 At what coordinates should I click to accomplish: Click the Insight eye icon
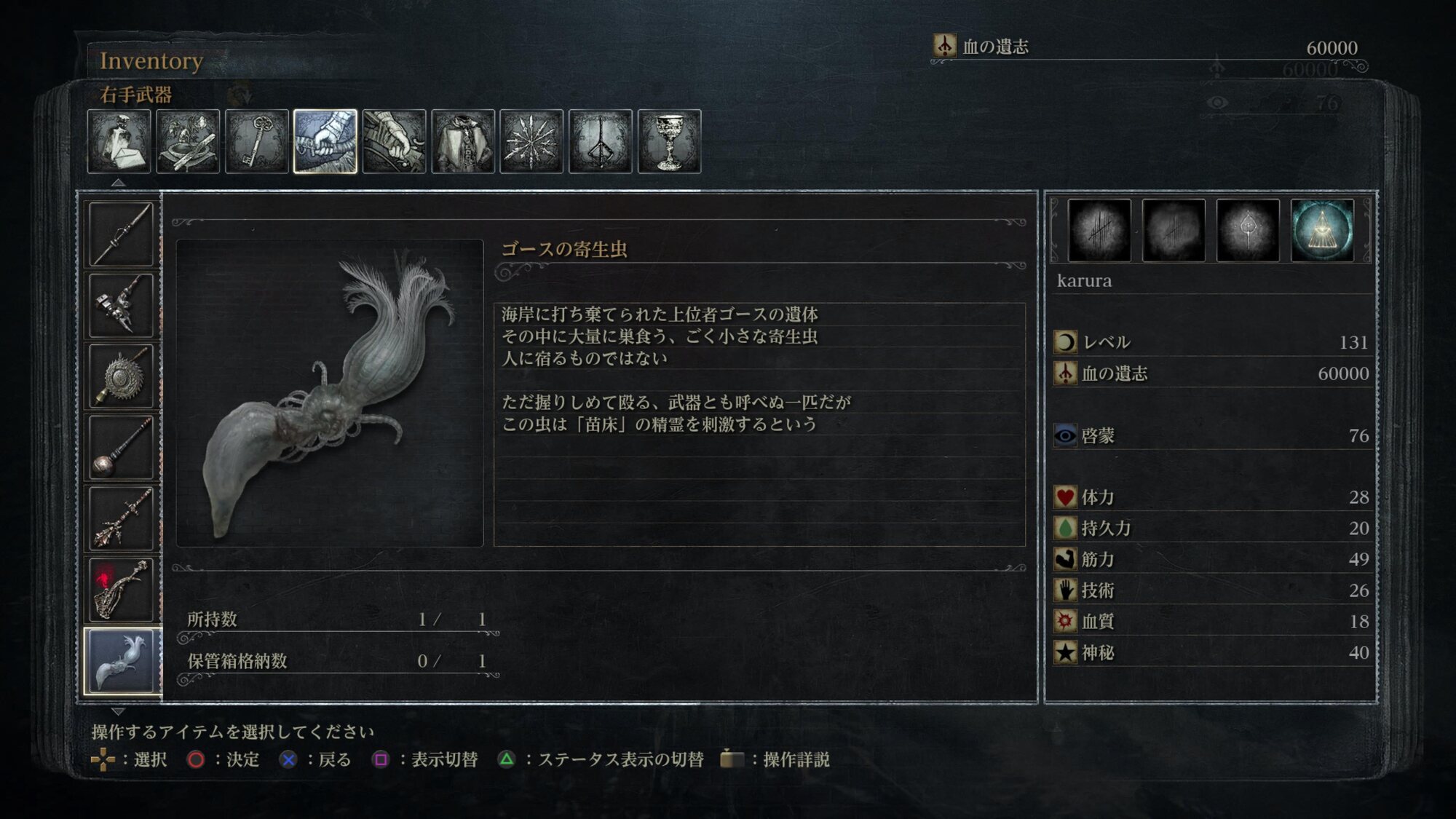(x=1065, y=436)
